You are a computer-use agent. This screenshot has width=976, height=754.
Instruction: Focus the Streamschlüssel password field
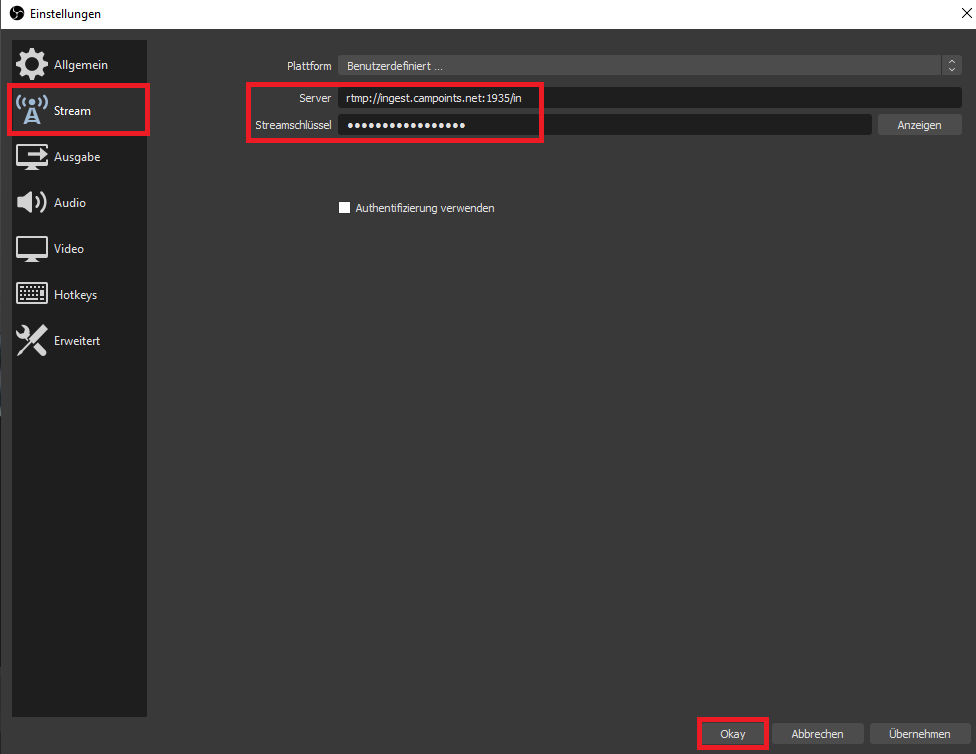coord(604,125)
